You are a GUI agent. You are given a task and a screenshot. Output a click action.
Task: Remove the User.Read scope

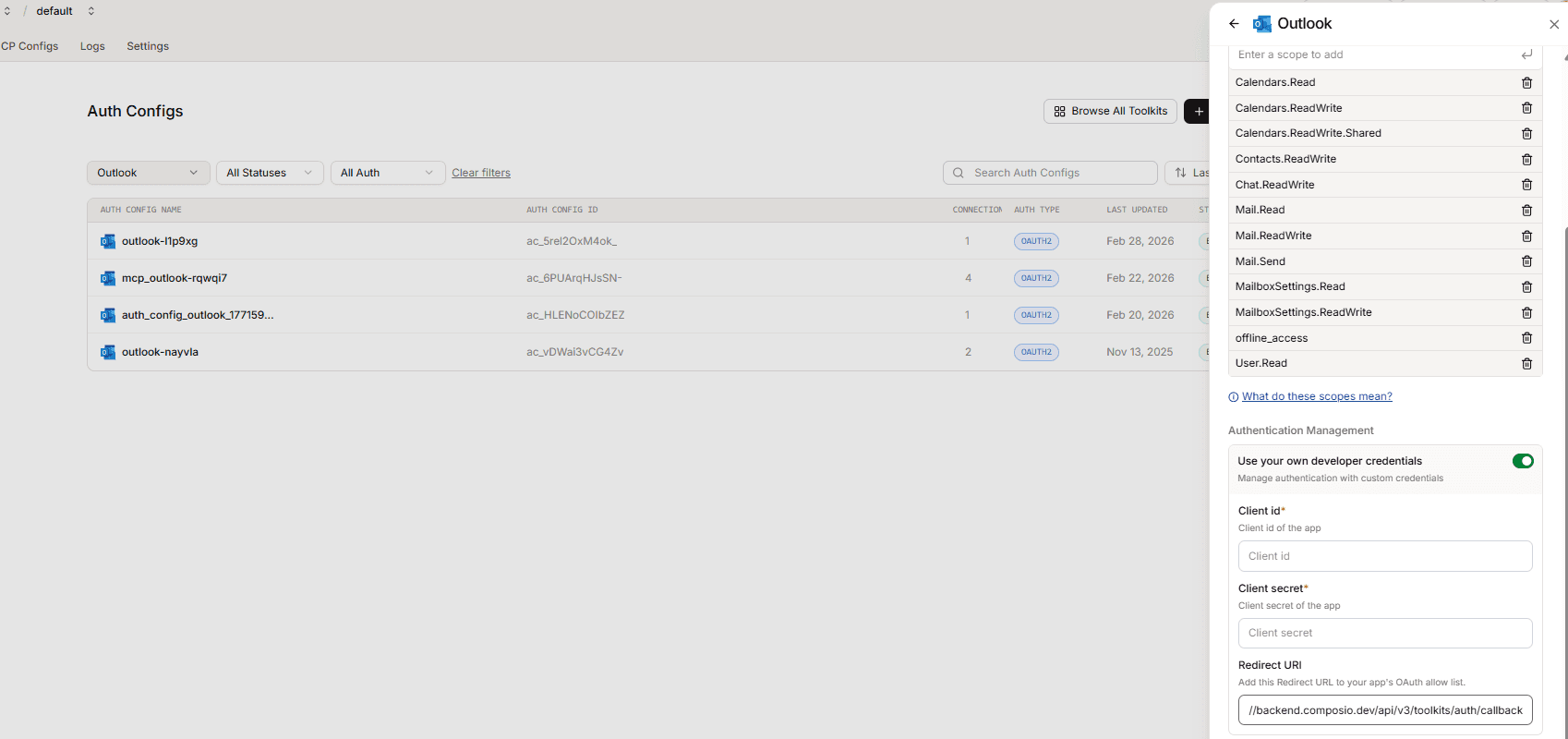pyautogui.click(x=1526, y=364)
